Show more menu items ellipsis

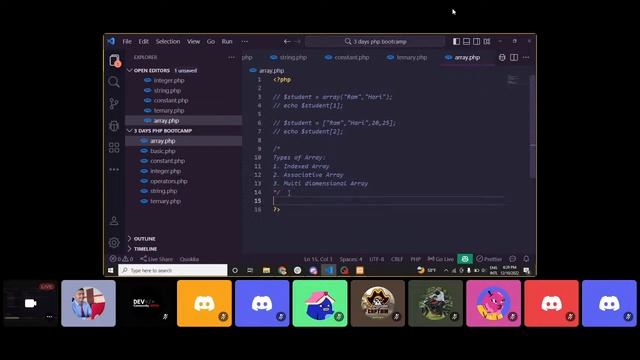pos(244,41)
